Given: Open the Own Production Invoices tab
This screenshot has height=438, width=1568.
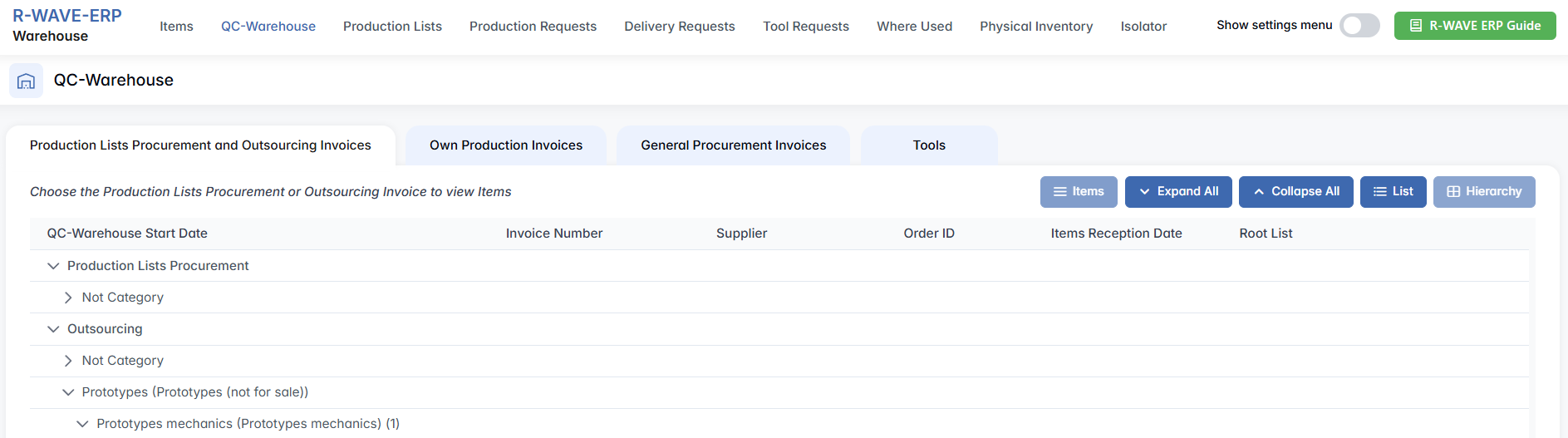Looking at the screenshot, I should [x=505, y=145].
